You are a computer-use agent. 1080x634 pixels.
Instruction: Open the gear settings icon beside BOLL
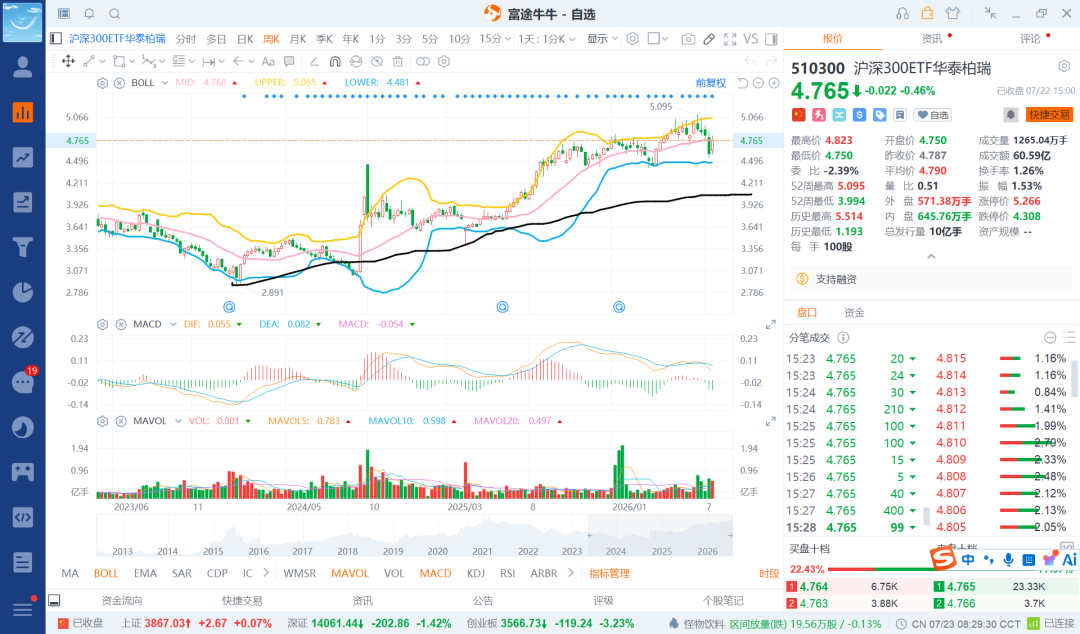click(103, 83)
